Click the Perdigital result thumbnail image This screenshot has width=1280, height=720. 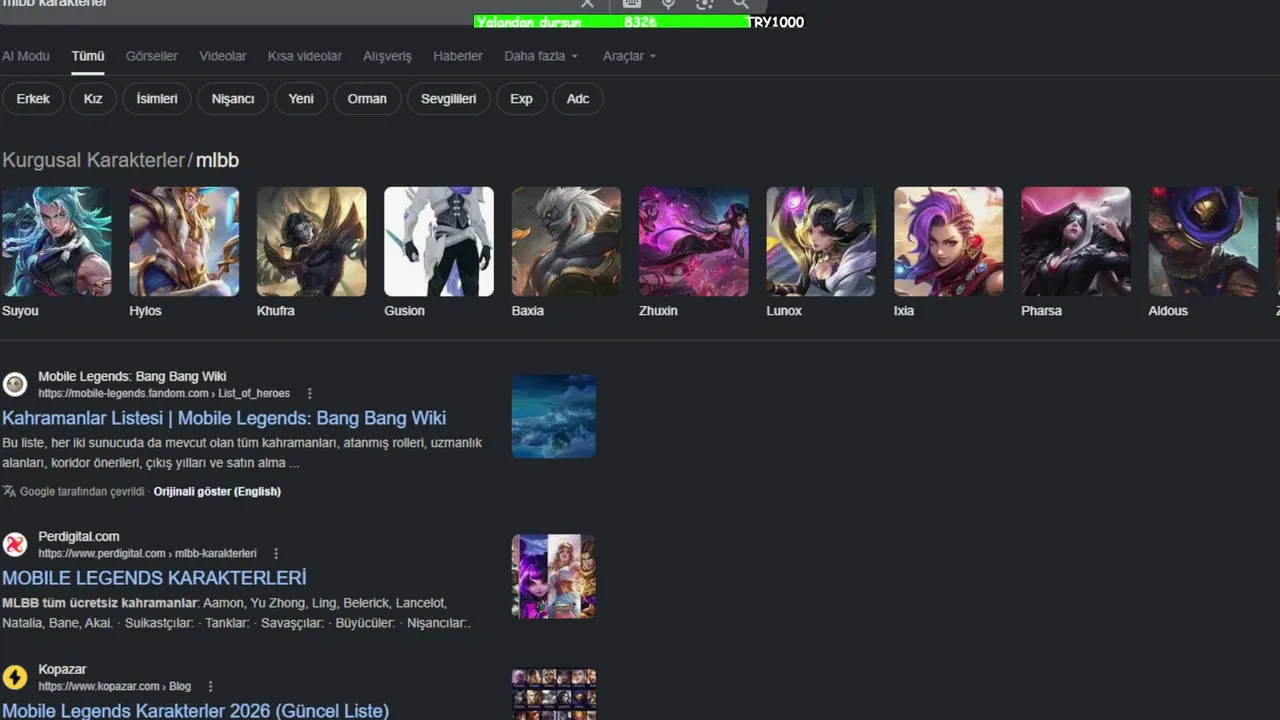554,576
